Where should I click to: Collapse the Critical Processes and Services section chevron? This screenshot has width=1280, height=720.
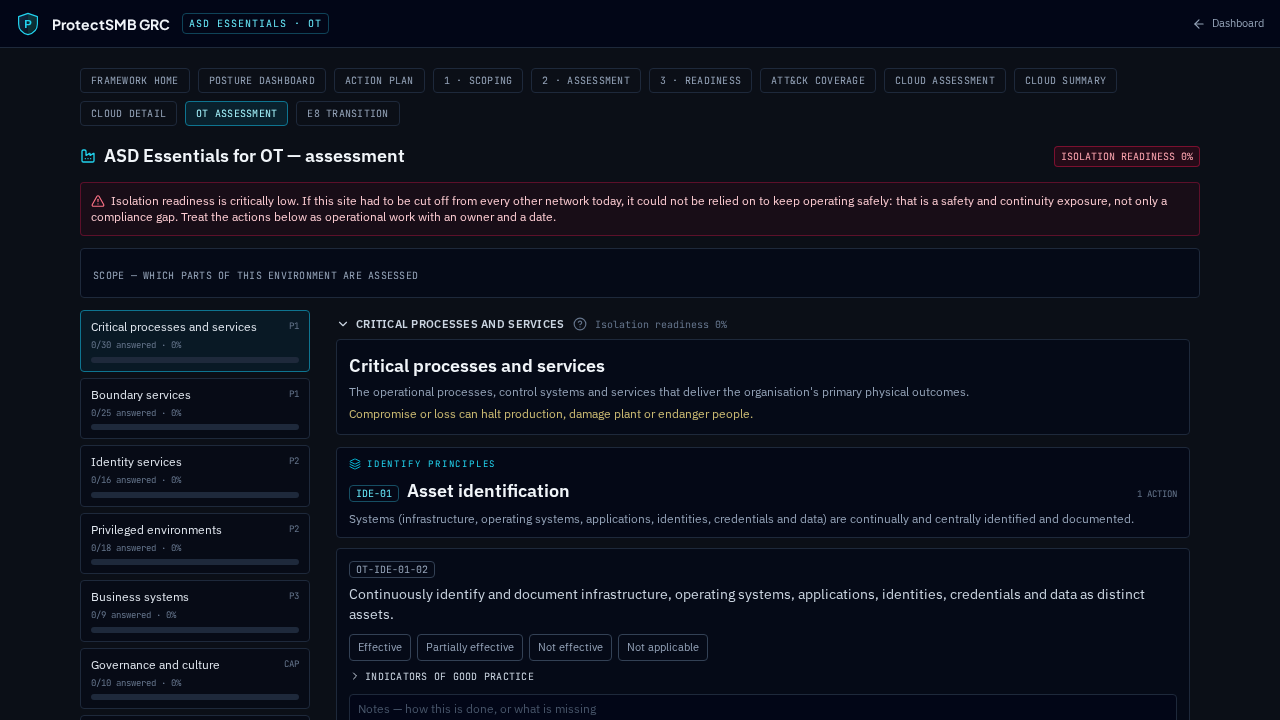click(x=343, y=324)
